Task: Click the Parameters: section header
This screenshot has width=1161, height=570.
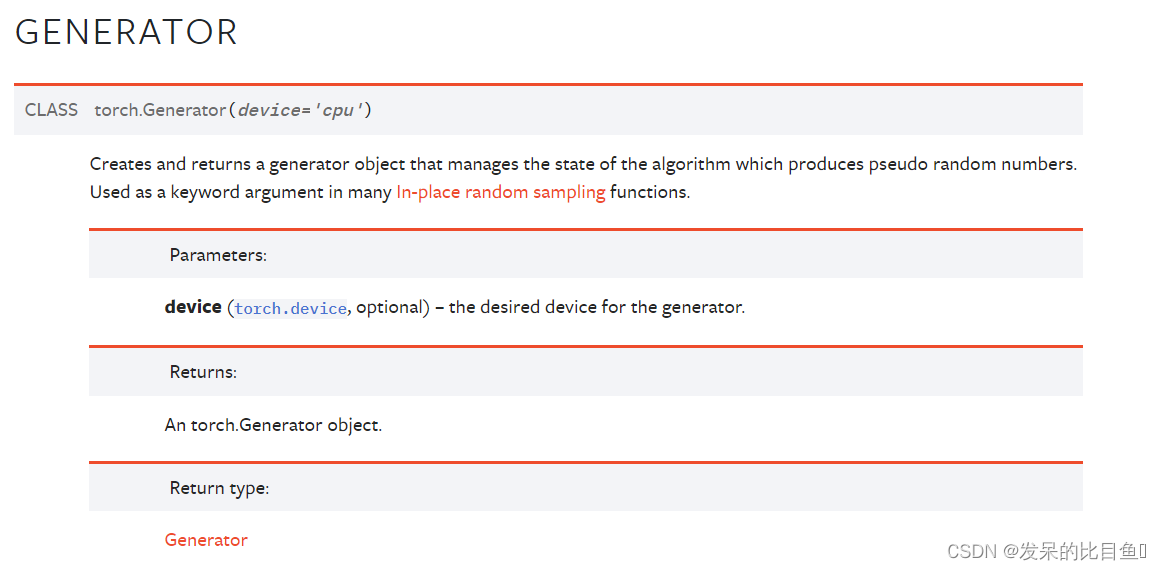Action: (x=218, y=255)
